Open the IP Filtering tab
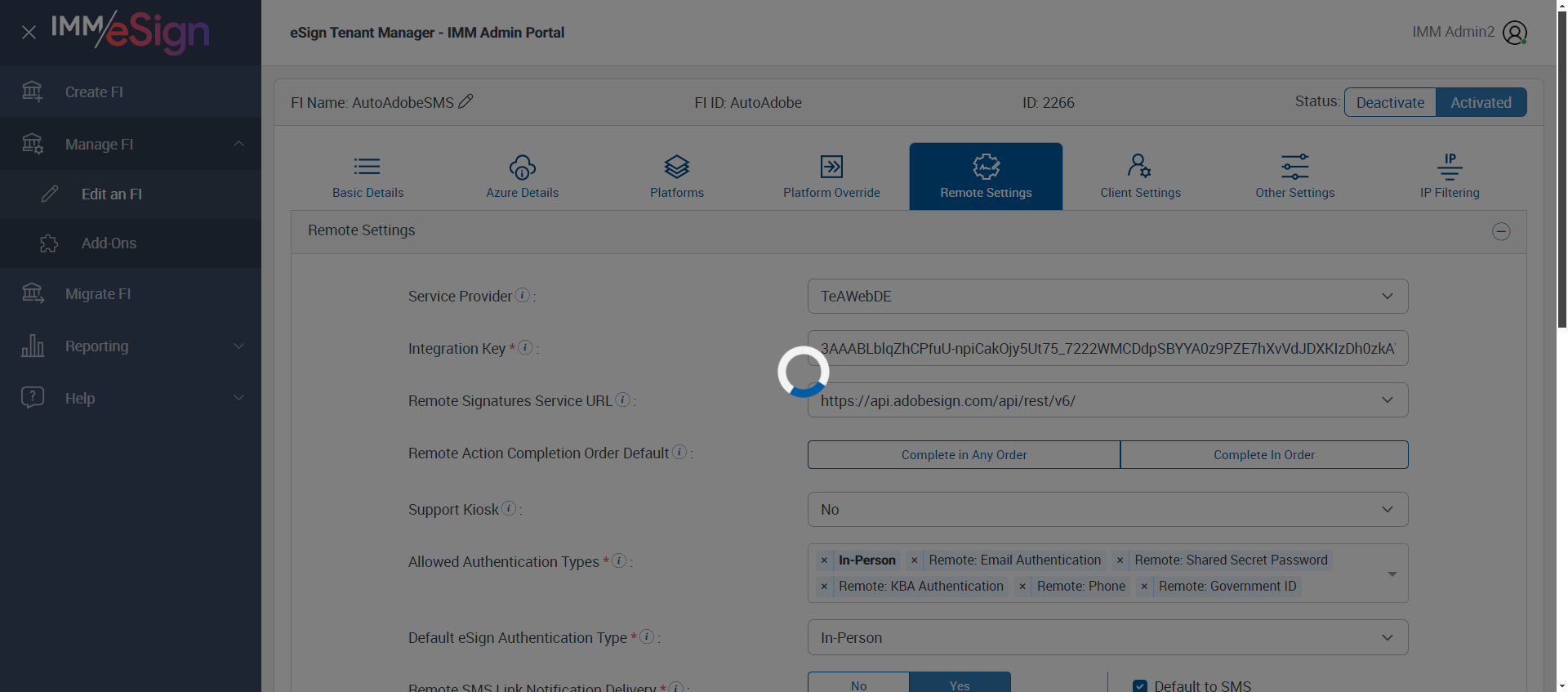The image size is (1568, 692). coord(1450,176)
